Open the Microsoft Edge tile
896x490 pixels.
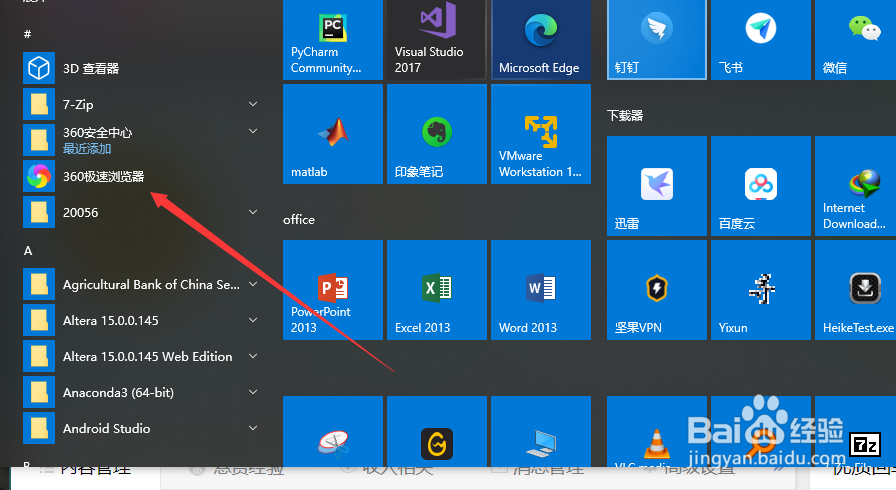pyautogui.click(x=541, y=39)
